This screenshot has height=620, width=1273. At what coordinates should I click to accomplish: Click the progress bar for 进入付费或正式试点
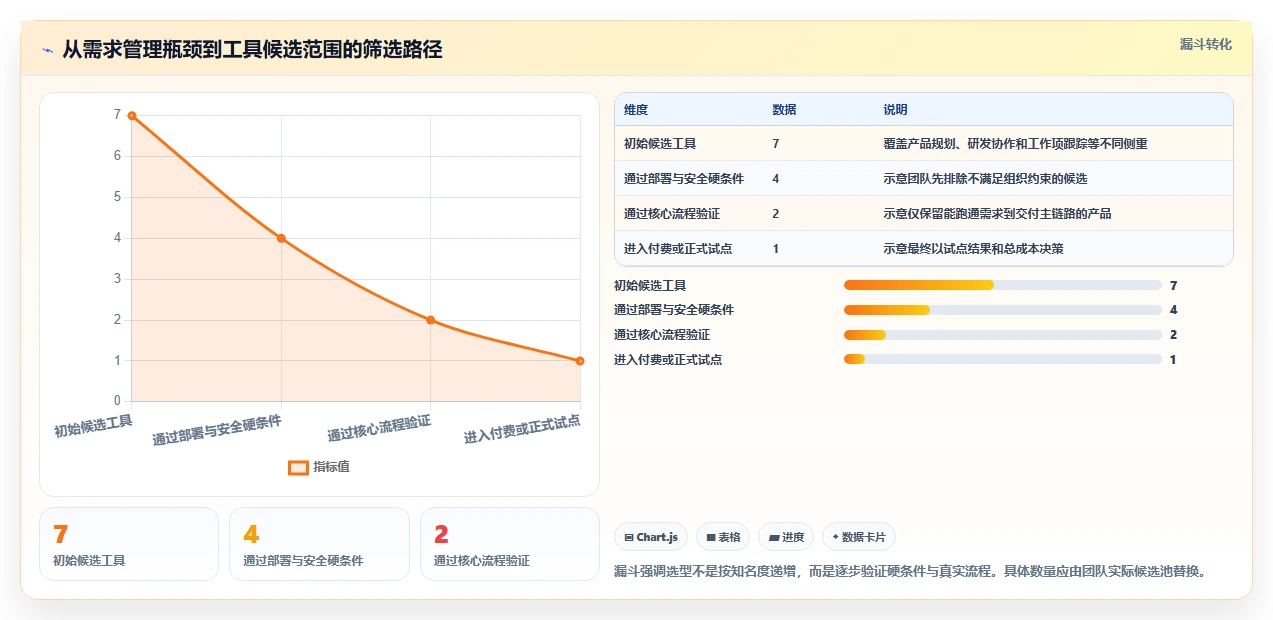pos(1003,359)
